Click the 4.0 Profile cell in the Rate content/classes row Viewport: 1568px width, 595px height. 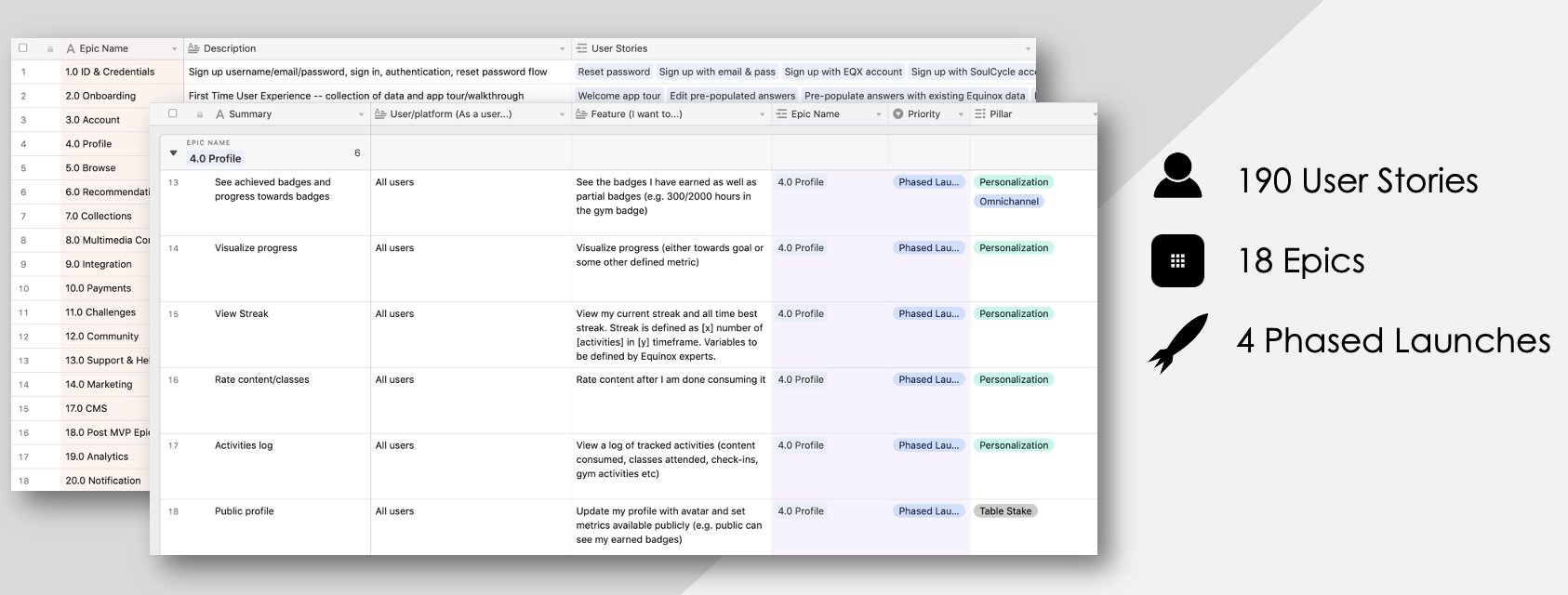pyautogui.click(x=830, y=400)
